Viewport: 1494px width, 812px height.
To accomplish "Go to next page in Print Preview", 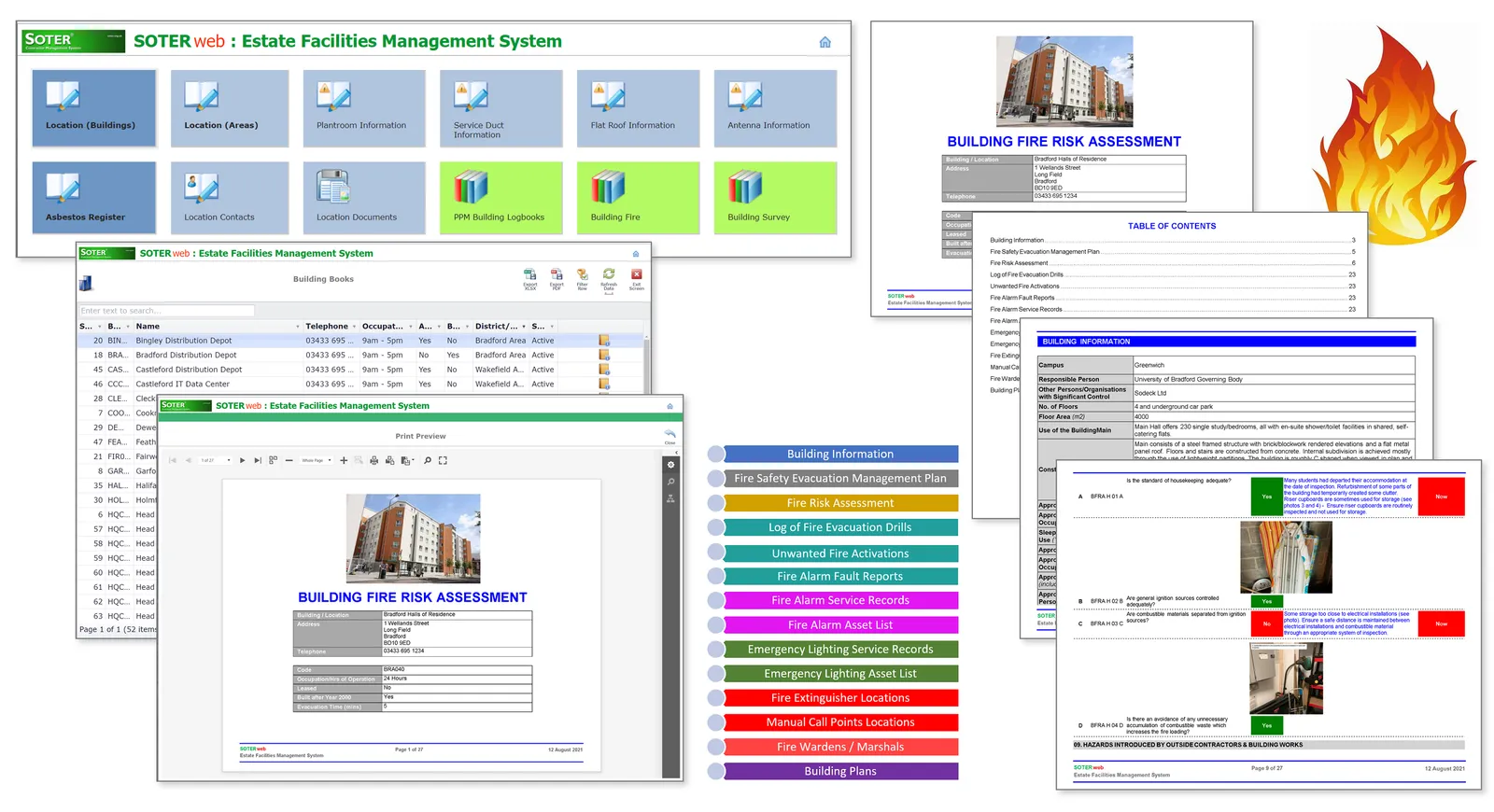I will pyautogui.click(x=242, y=460).
